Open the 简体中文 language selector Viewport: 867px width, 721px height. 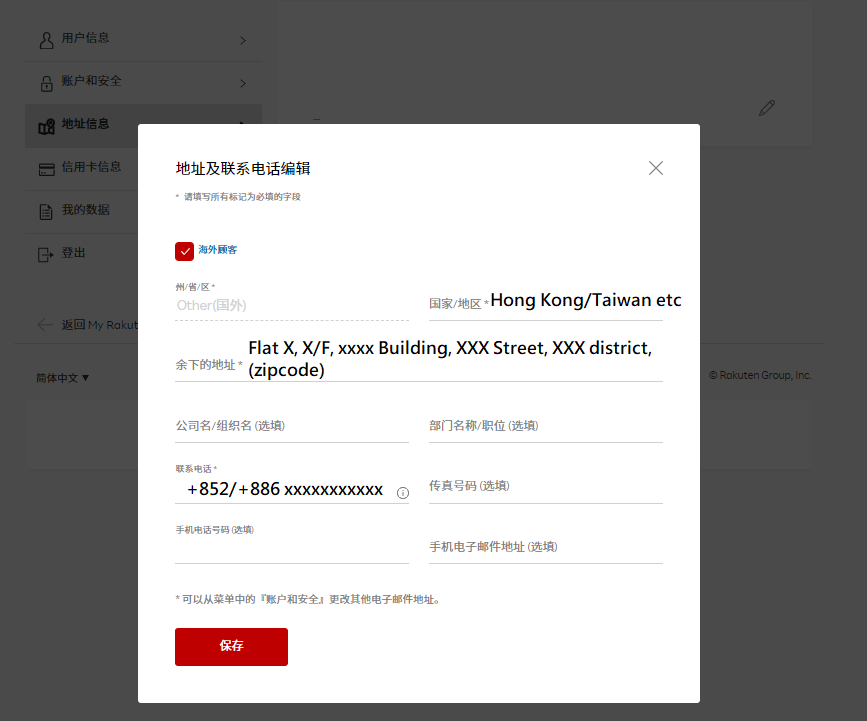click(63, 378)
